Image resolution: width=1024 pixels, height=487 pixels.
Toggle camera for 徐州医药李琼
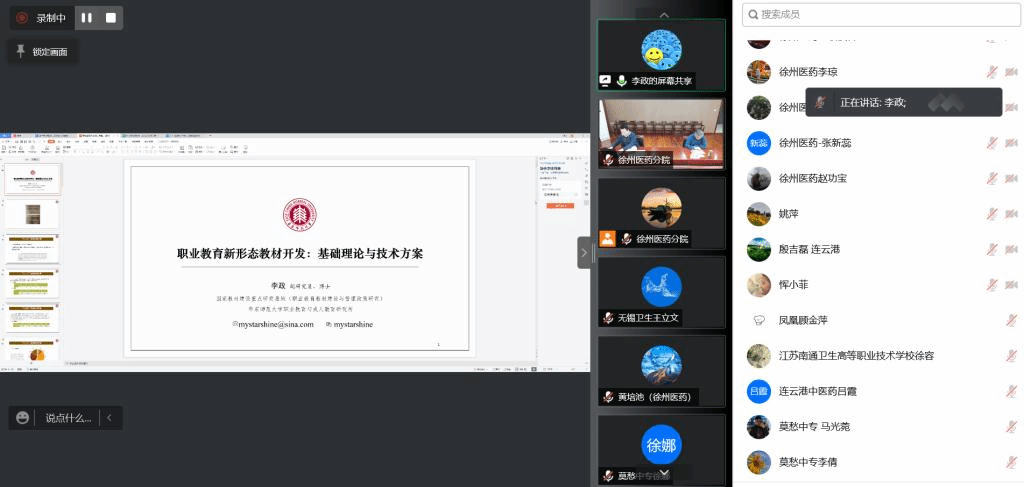1011,72
